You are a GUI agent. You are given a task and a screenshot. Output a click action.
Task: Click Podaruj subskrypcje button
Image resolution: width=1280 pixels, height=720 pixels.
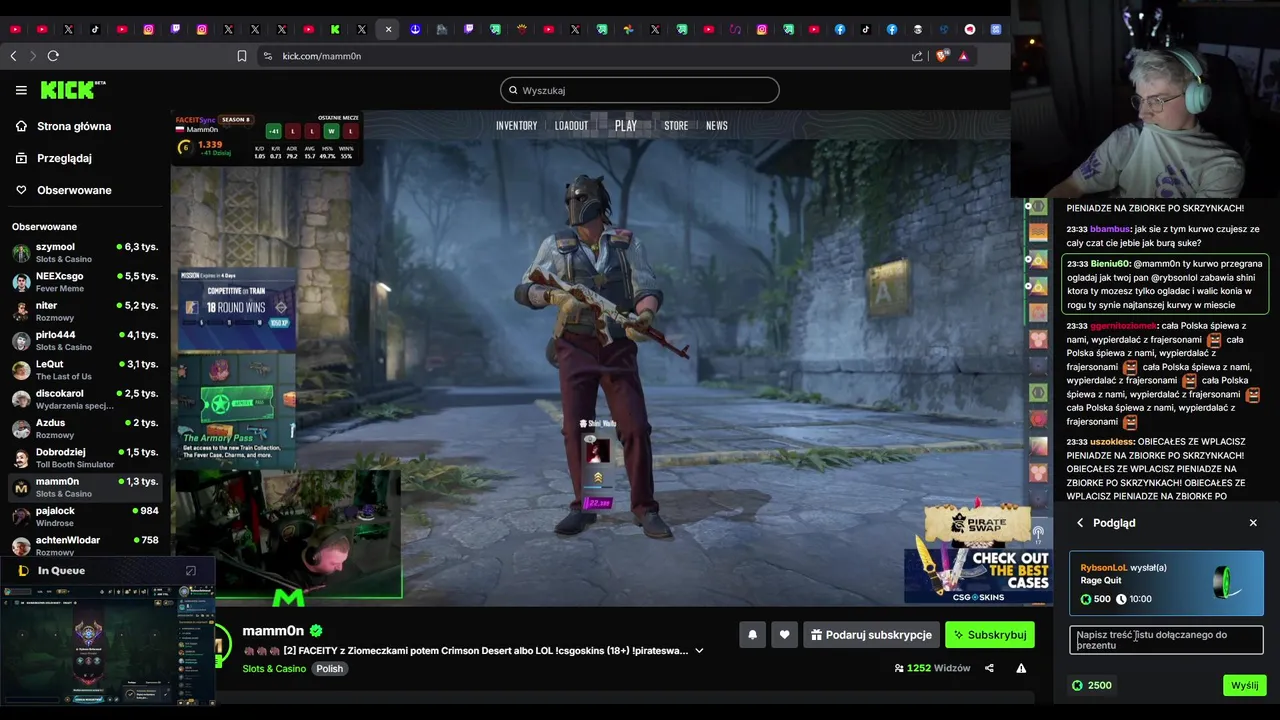tap(871, 634)
